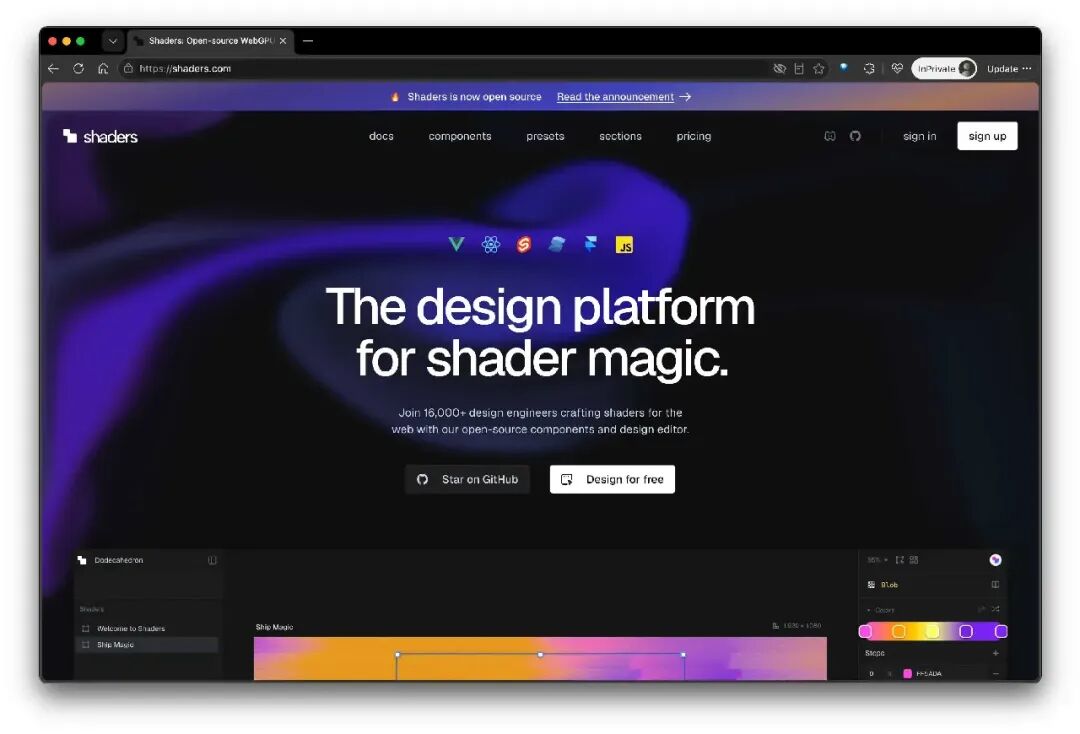
Task: Open the browser extensions puzzle icon
Action: tap(869, 69)
